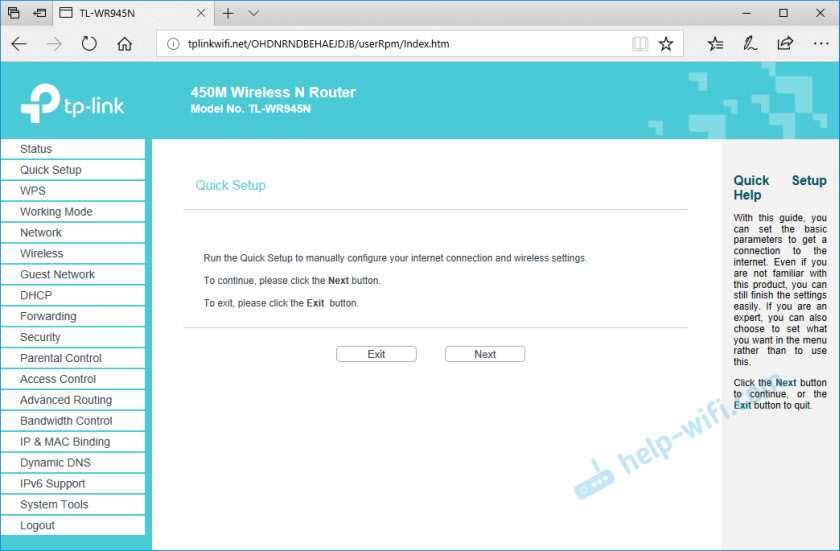
Task: Set these tabs aside icon
Action: coord(39,13)
